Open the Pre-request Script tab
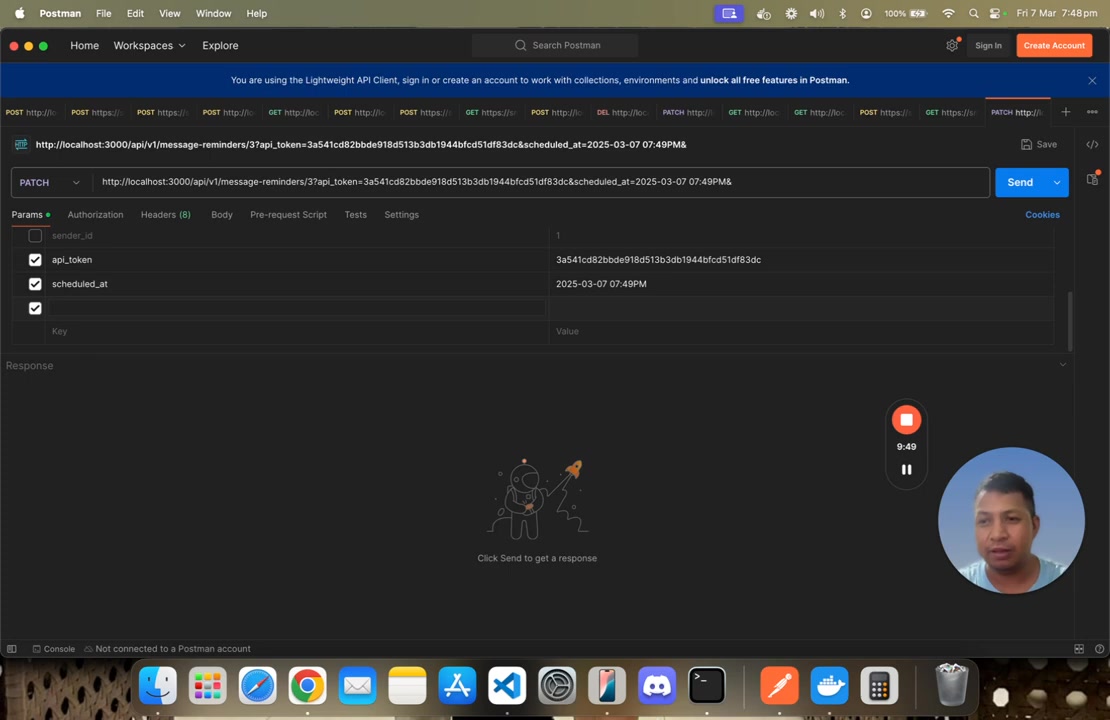The image size is (1110, 720). 288,215
